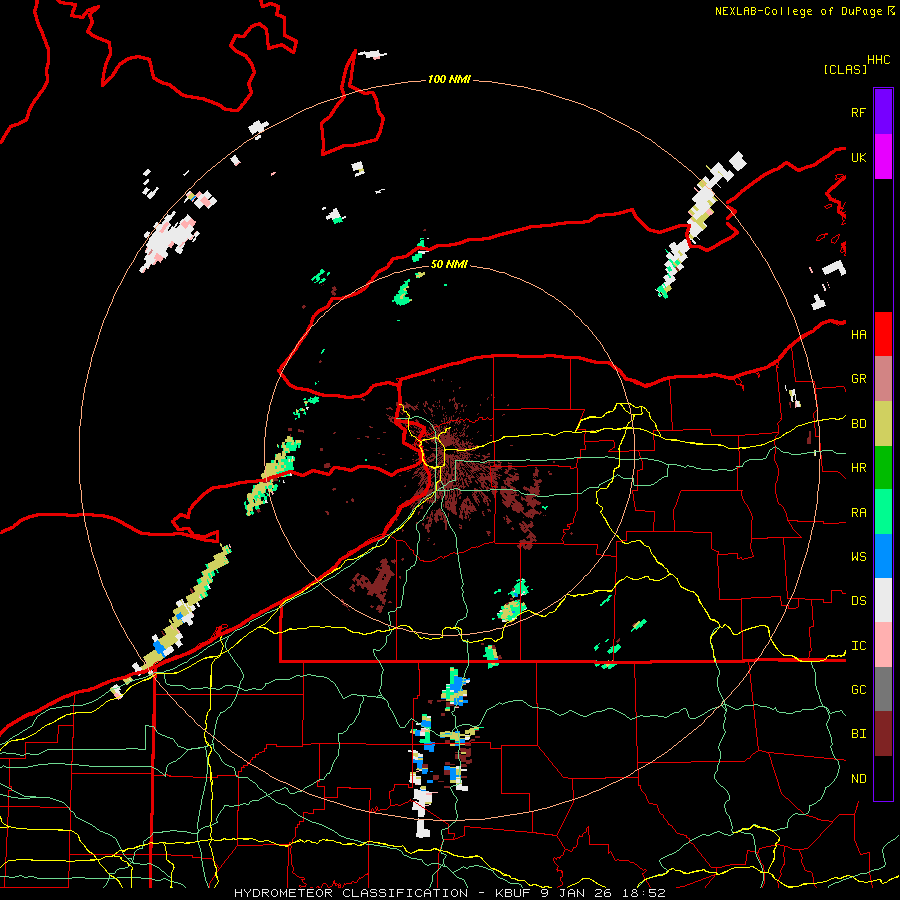Viewport: 900px width, 900px height.
Task: Click the olive yellow BD legend swatch
Action: tap(883, 424)
